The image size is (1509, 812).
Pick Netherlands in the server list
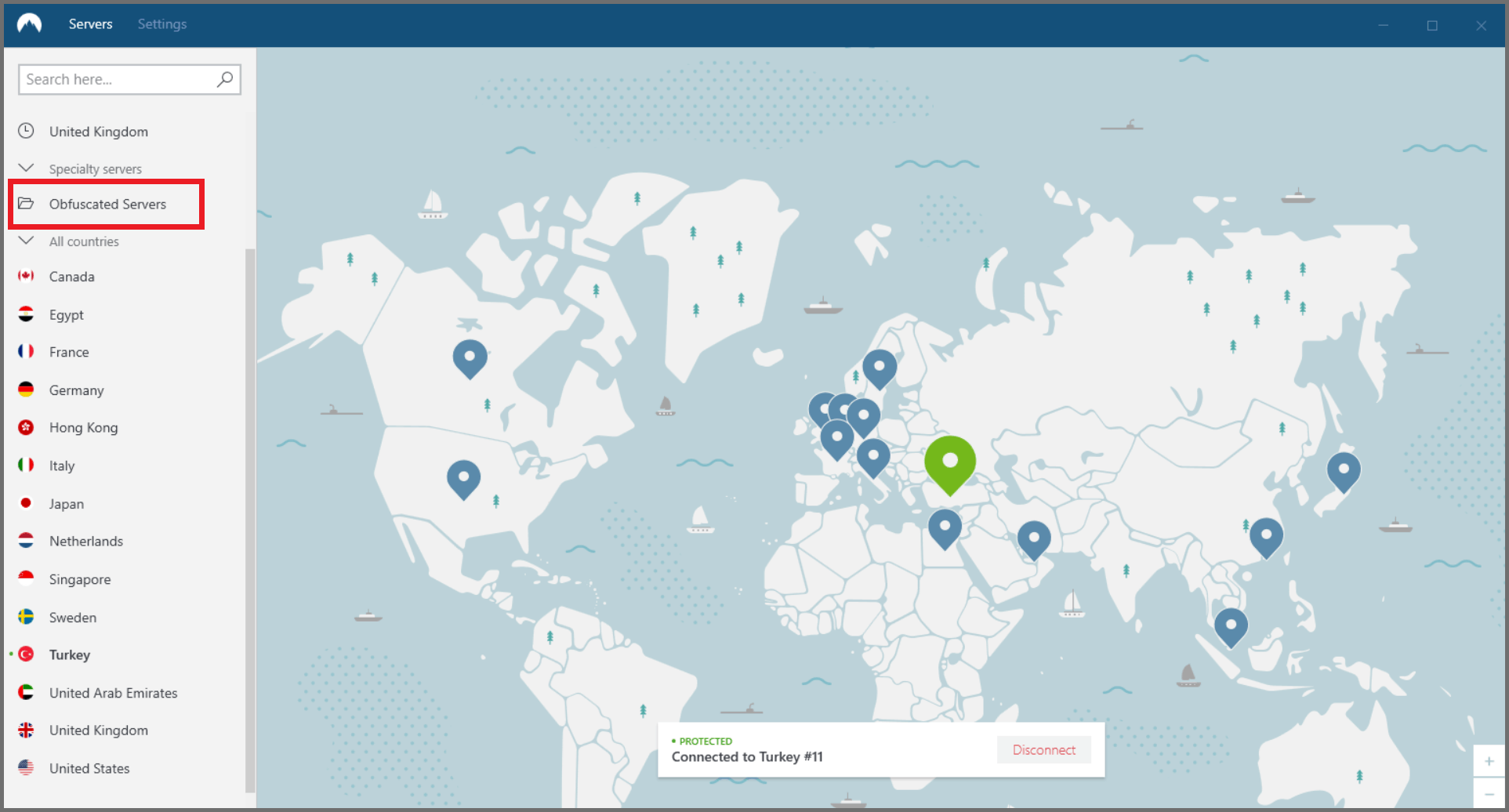pos(85,542)
